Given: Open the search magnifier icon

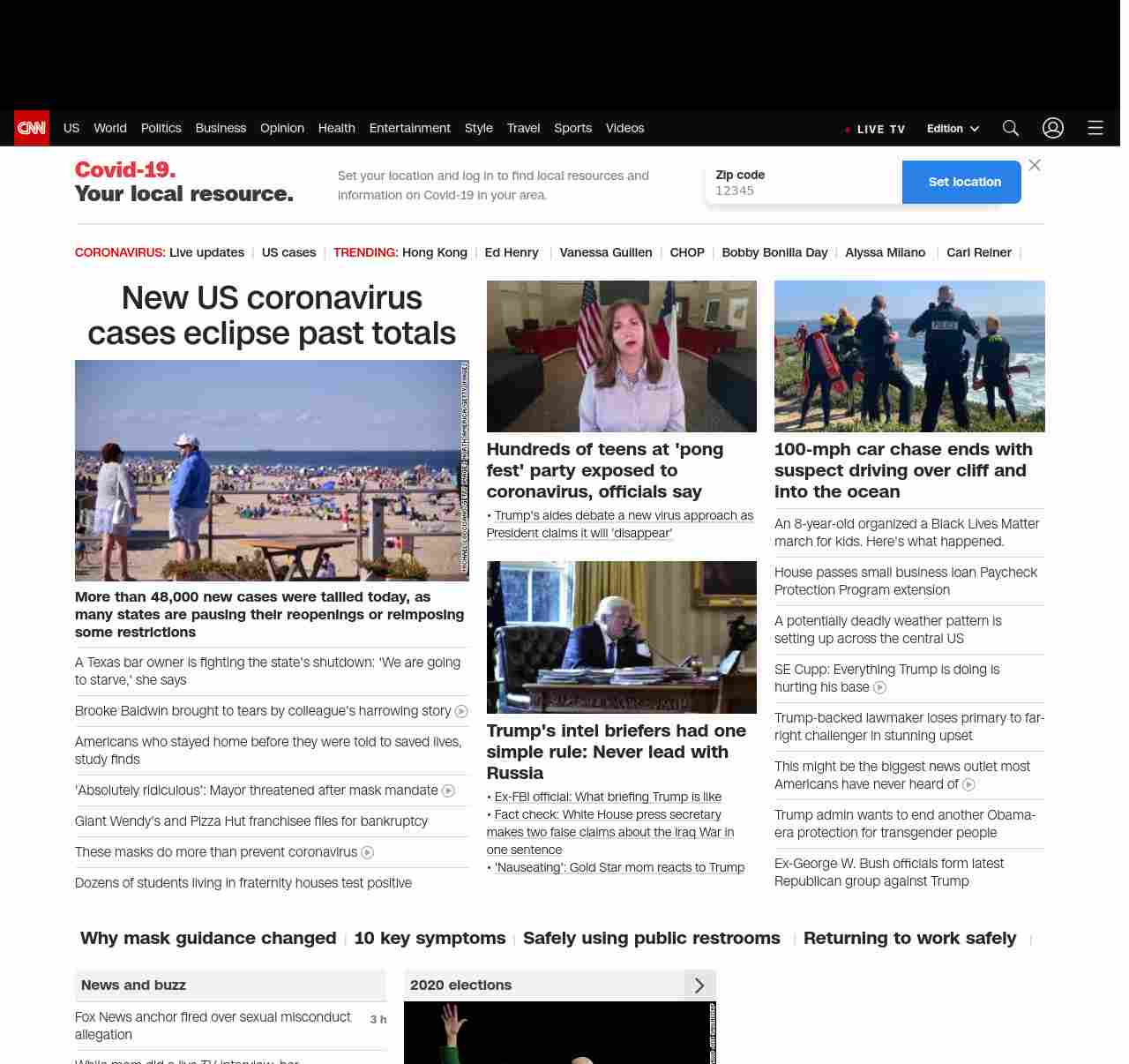Looking at the screenshot, I should click(1011, 128).
